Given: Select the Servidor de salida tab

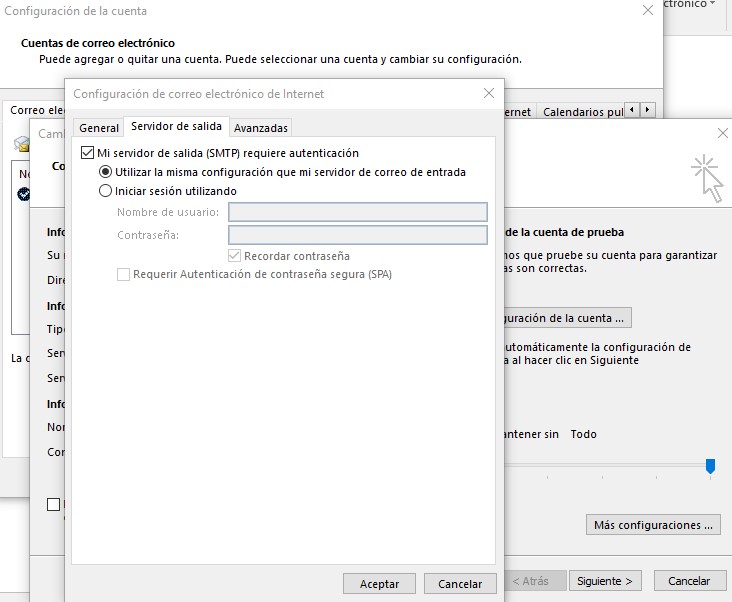Looking at the screenshot, I should pos(176,126).
